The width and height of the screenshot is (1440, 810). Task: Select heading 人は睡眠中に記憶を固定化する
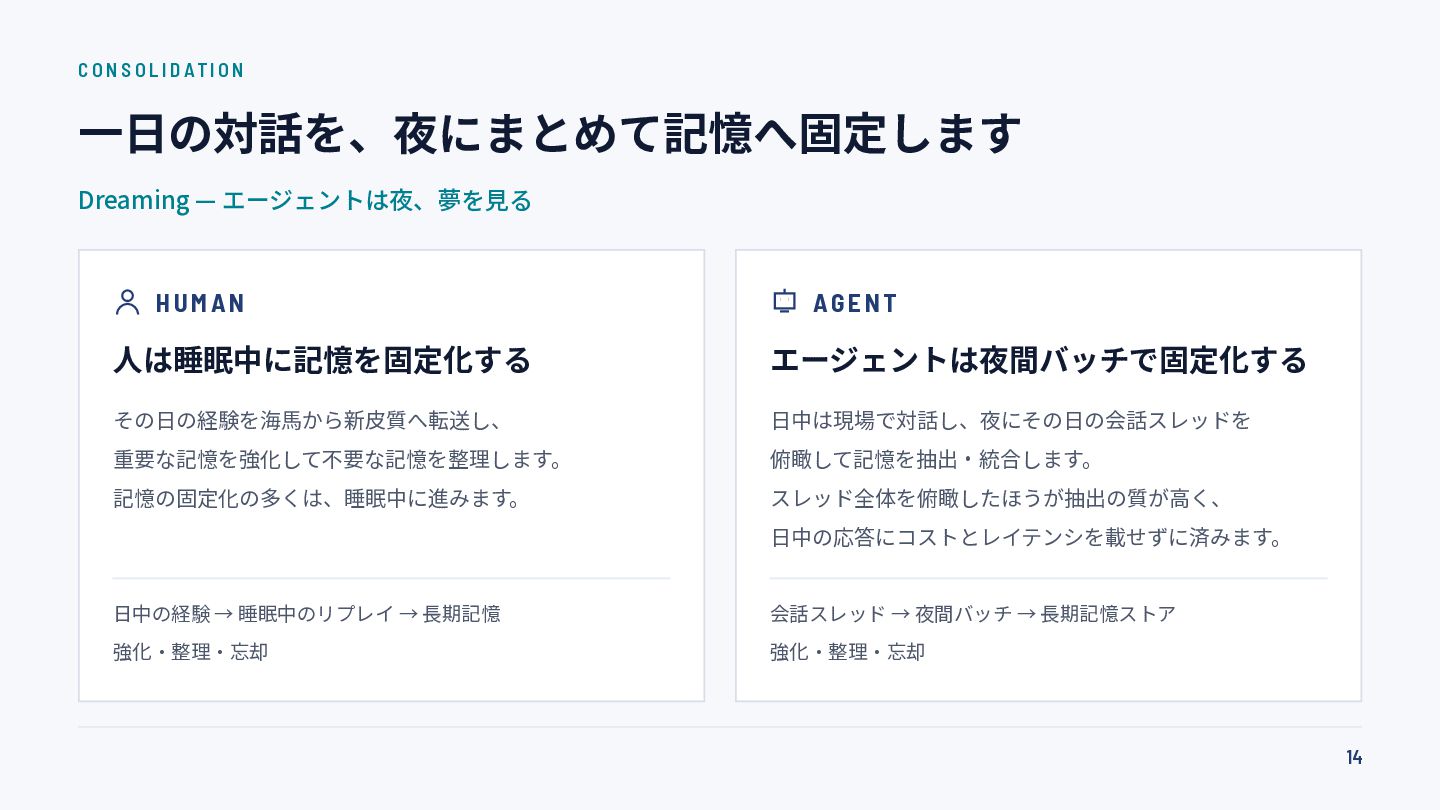(322, 360)
